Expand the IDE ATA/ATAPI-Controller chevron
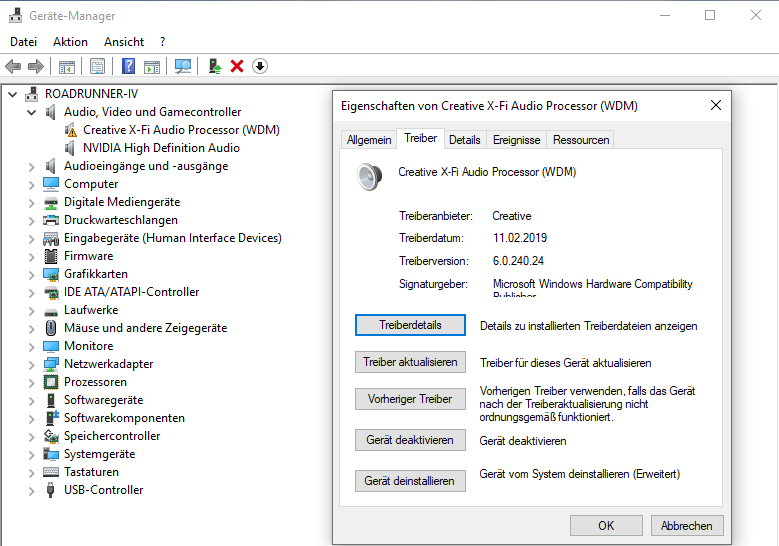Viewport: 779px width, 546px height. coord(32,293)
